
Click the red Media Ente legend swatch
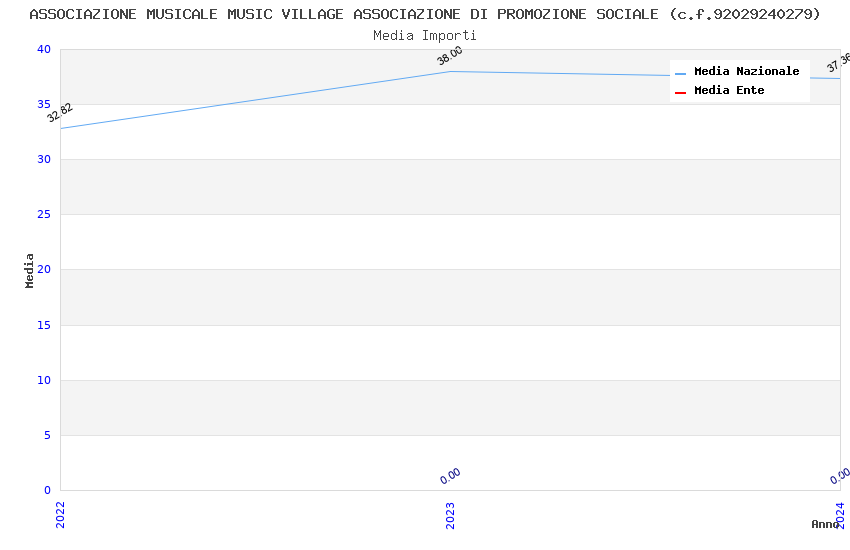pyautogui.click(x=681, y=92)
